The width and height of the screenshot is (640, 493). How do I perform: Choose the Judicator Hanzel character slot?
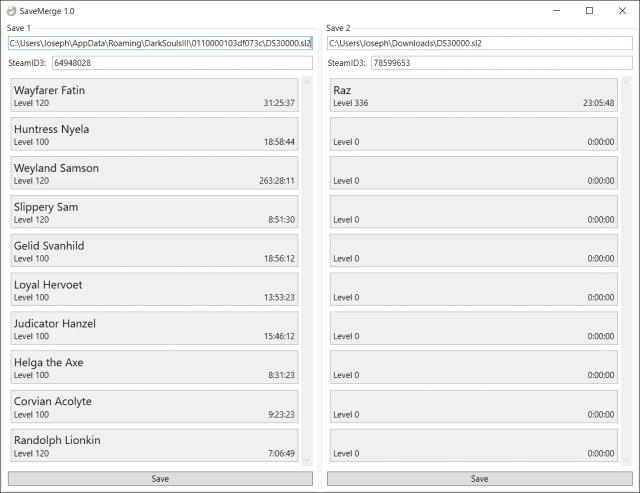[154, 330]
